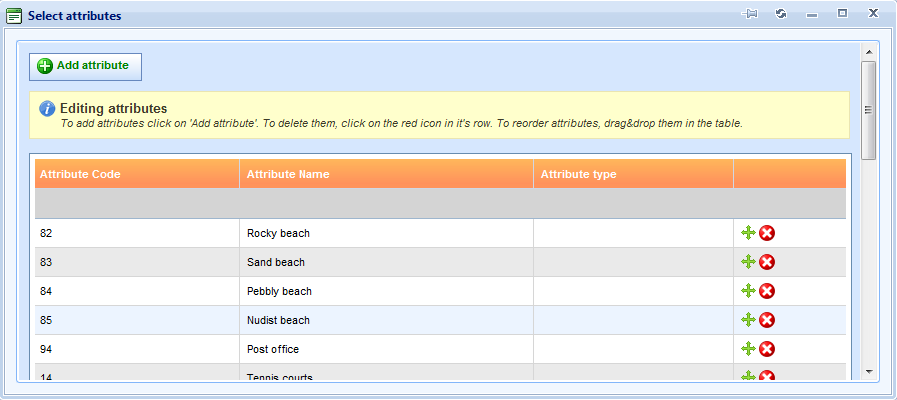Click attribute code 85

click(x=46, y=320)
